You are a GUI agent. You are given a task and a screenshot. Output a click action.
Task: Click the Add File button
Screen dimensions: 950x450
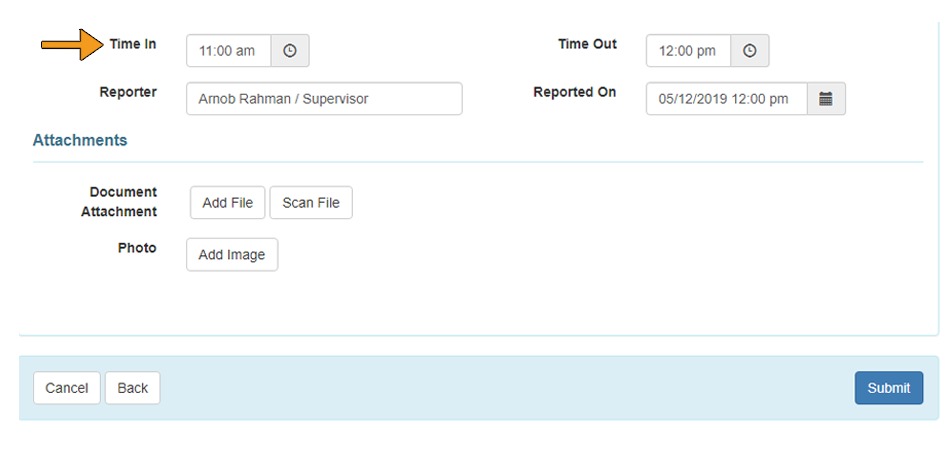coord(228,203)
